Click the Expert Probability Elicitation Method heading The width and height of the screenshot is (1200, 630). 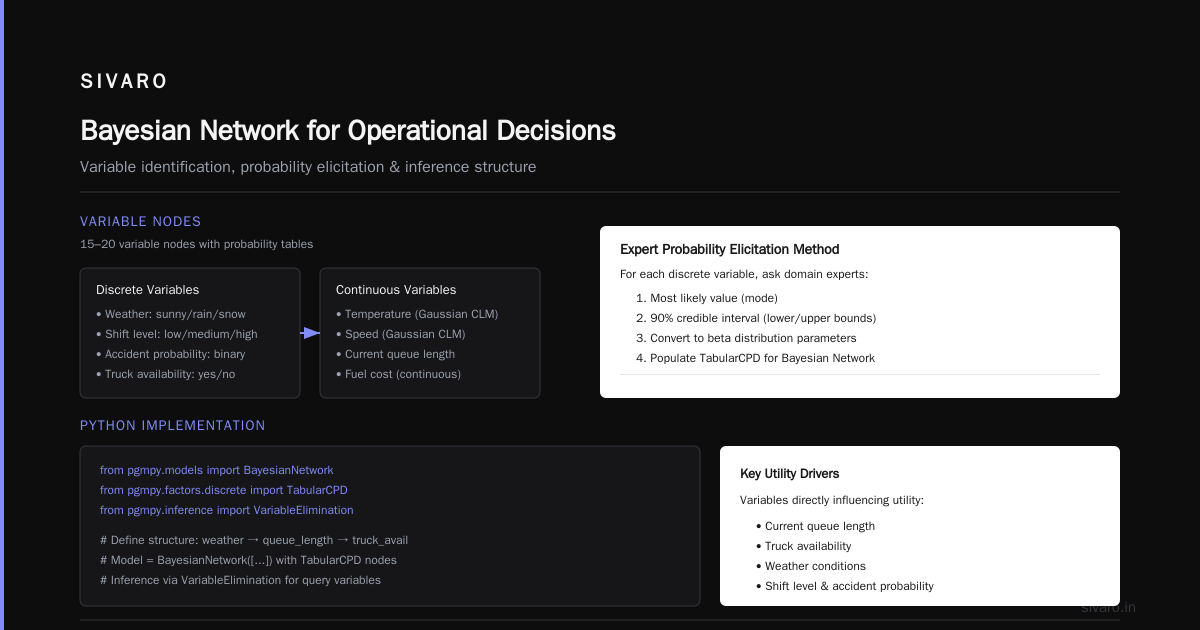tap(730, 249)
